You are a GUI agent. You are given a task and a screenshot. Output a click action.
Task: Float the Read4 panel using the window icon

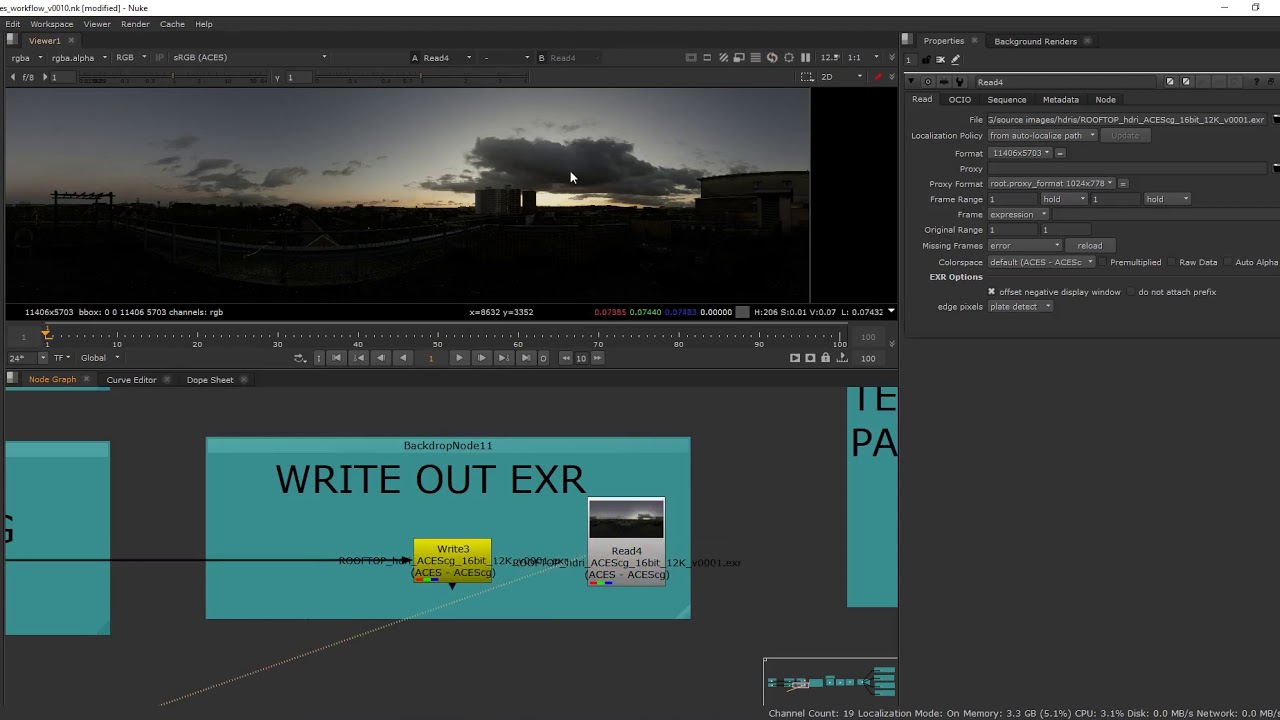tap(1272, 82)
